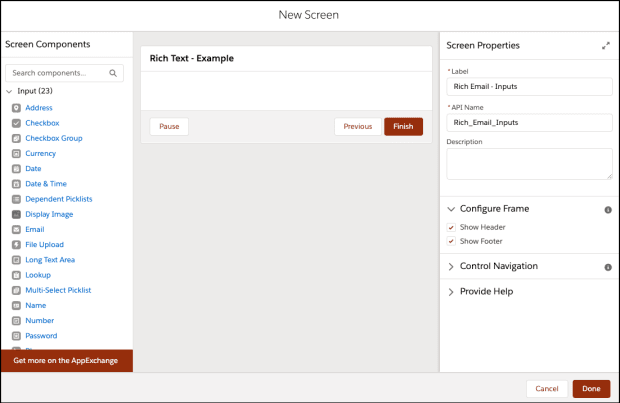This screenshot has height=403, width=620.
Task: Click the File Upload component icon
Action: click(16, 244)
